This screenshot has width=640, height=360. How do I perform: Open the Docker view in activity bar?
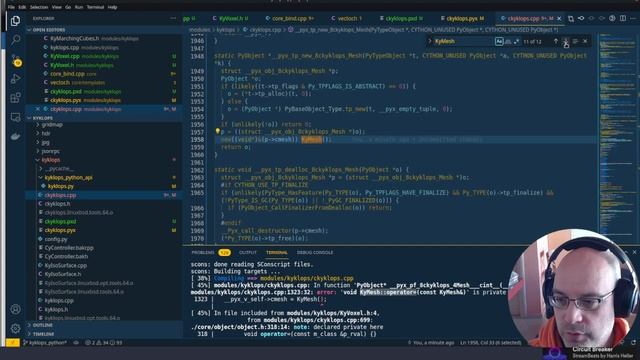(16, 136)
